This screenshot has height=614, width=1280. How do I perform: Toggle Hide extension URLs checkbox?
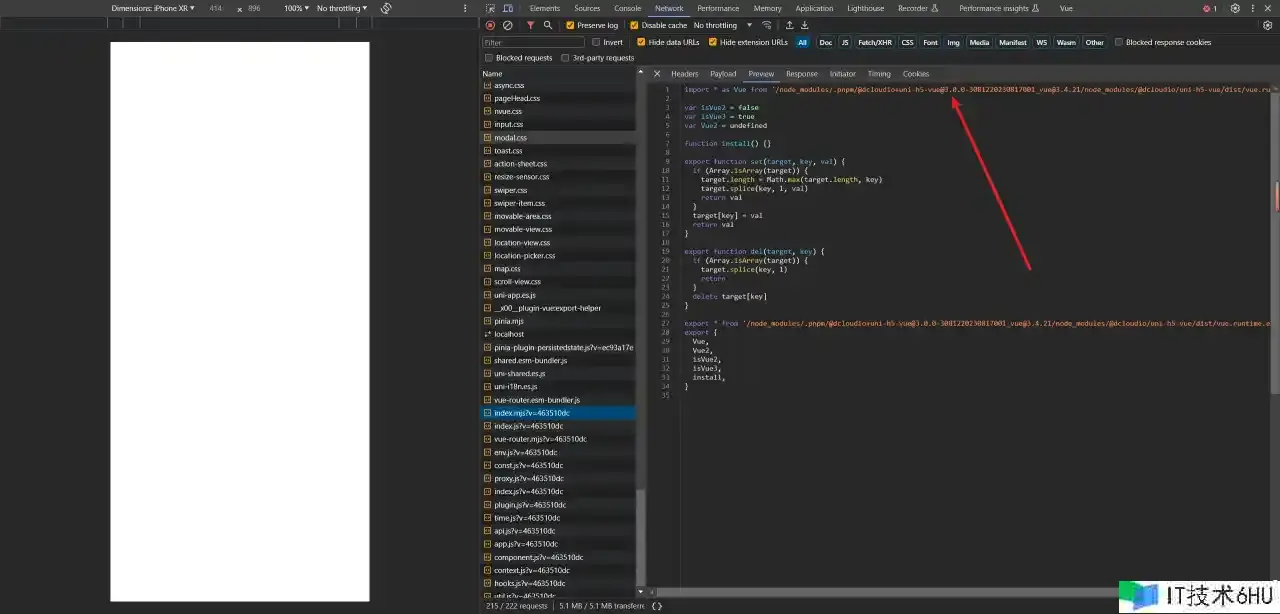tap(713, 42)
